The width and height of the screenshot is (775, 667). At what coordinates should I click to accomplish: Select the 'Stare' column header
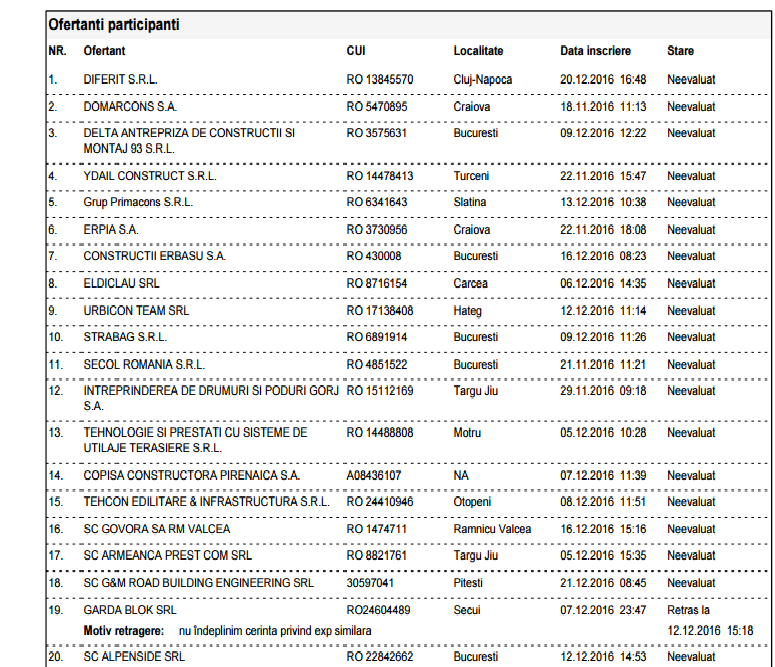tap(680, 51)
